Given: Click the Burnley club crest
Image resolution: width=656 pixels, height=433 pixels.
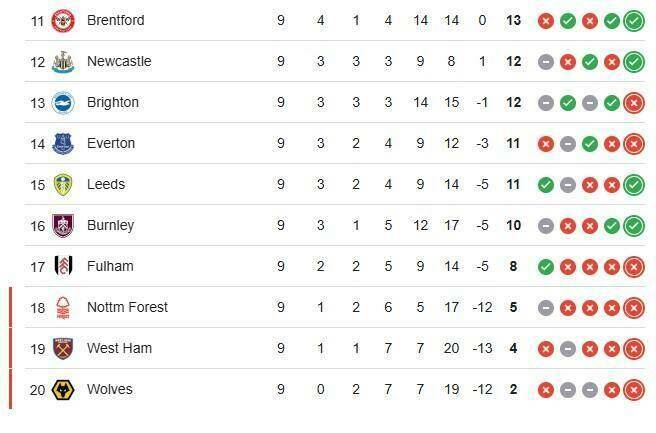Looking at the screenshot, I should click(x=63, y=225).
